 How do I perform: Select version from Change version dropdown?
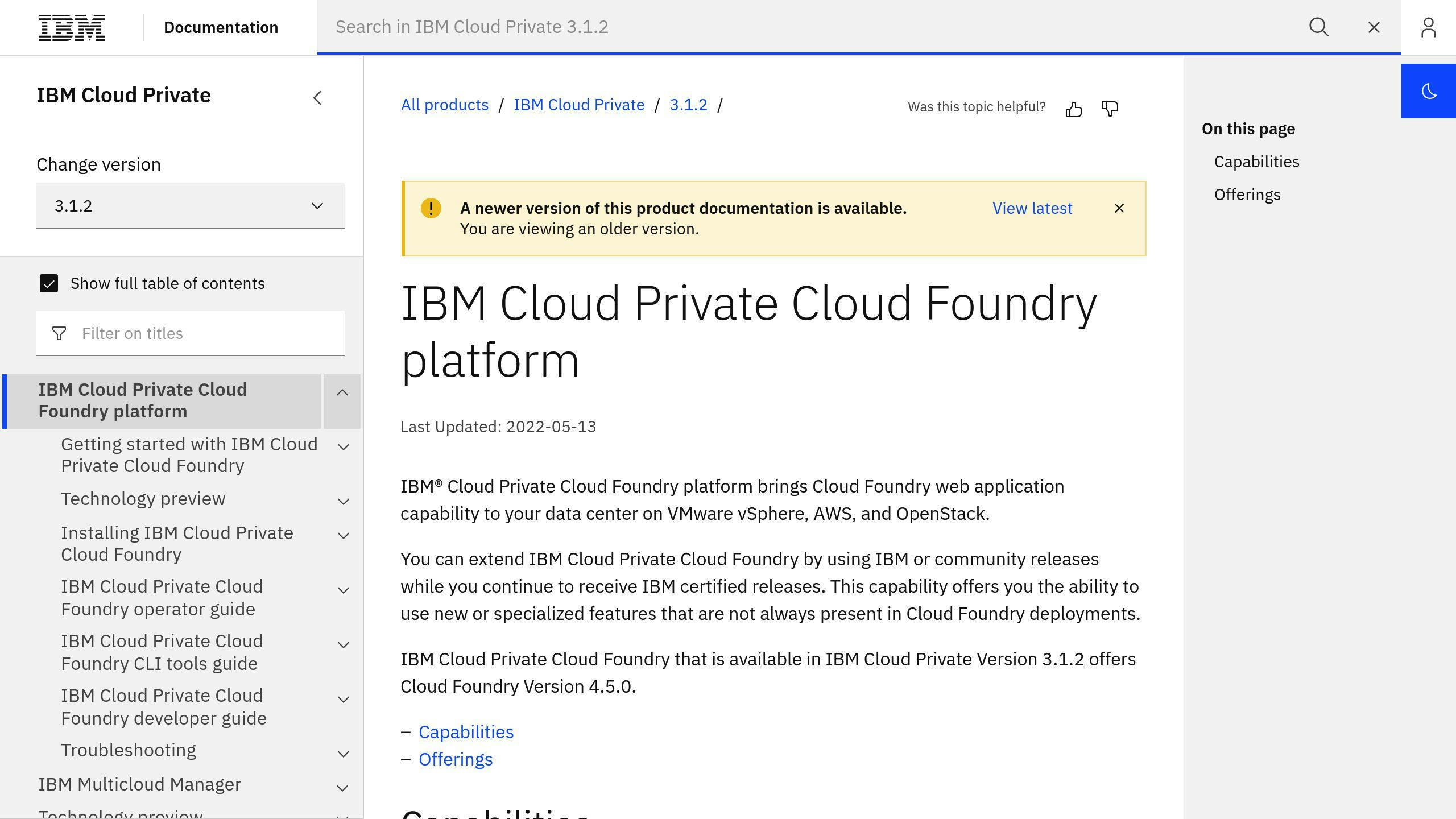pos(190,206)
